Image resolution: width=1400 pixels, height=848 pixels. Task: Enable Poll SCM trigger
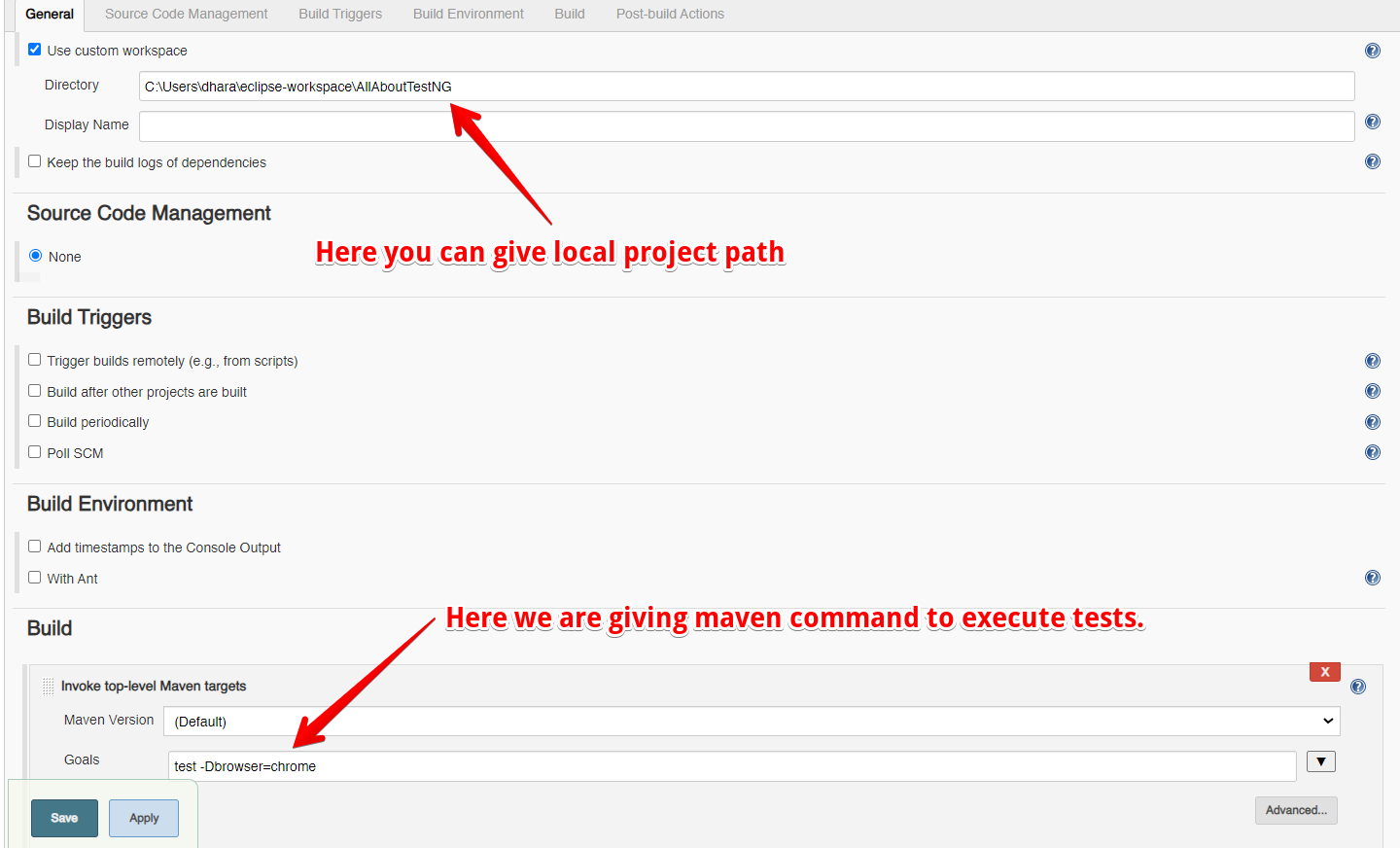point(34,452)
